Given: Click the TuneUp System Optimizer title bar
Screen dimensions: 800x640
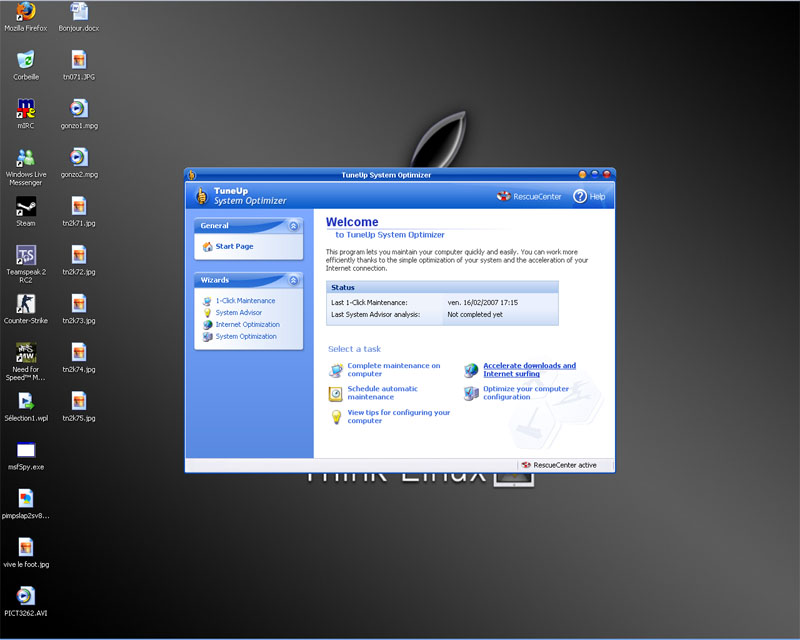Looking at the screenshot, I should (x=386, y=175).
